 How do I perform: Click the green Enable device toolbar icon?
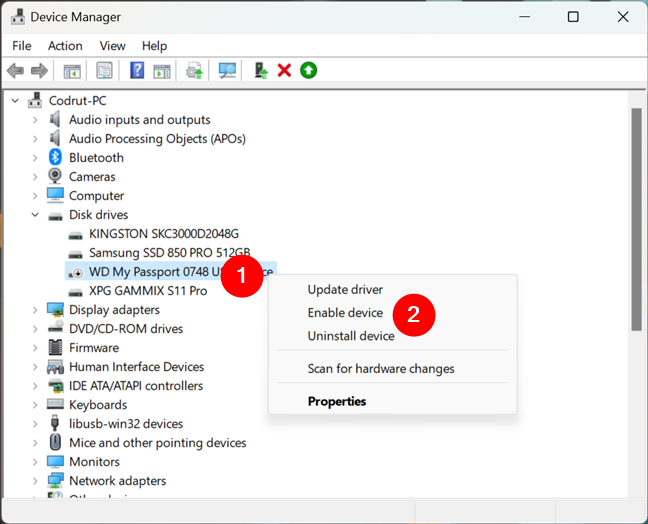[x=308, y=70]
